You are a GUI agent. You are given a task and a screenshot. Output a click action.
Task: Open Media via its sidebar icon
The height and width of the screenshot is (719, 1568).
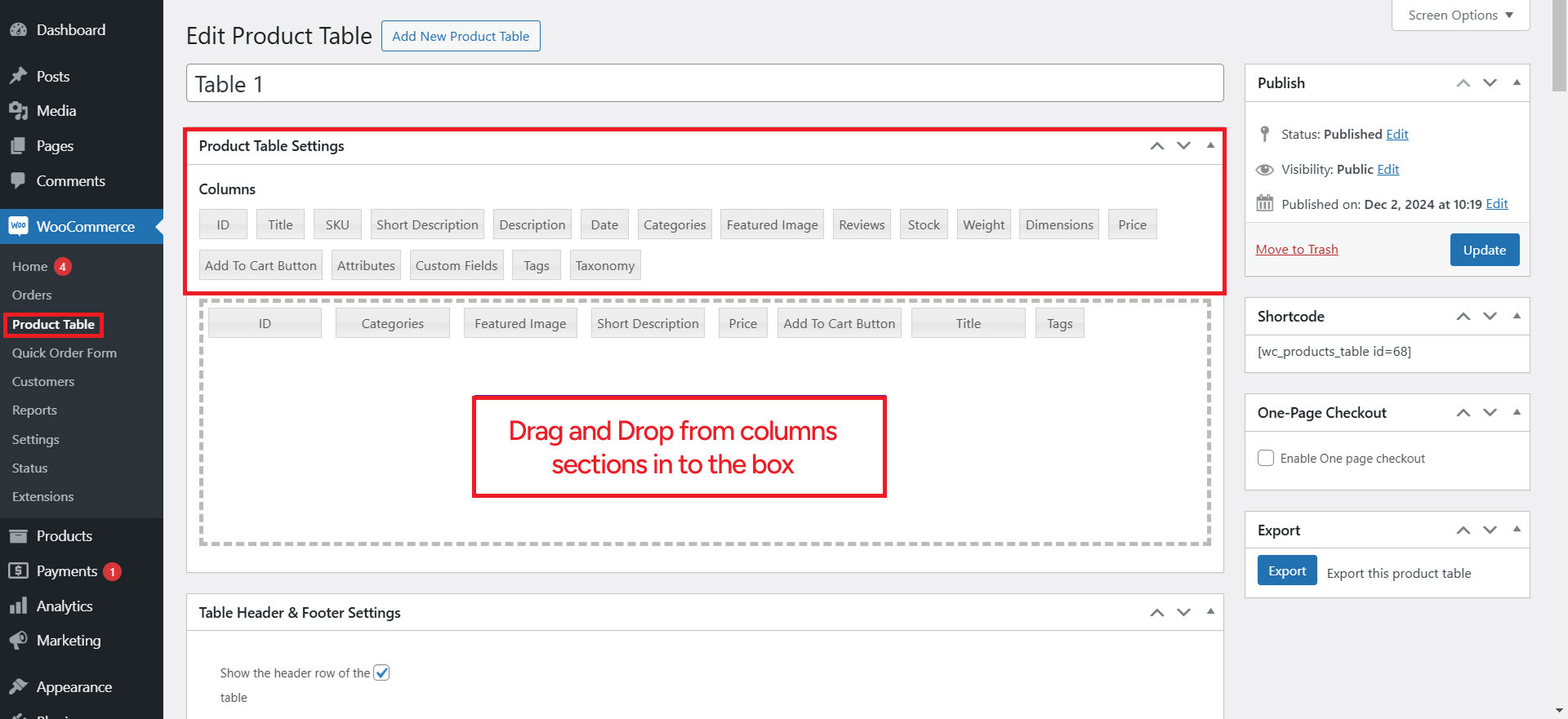click(18, 111)
